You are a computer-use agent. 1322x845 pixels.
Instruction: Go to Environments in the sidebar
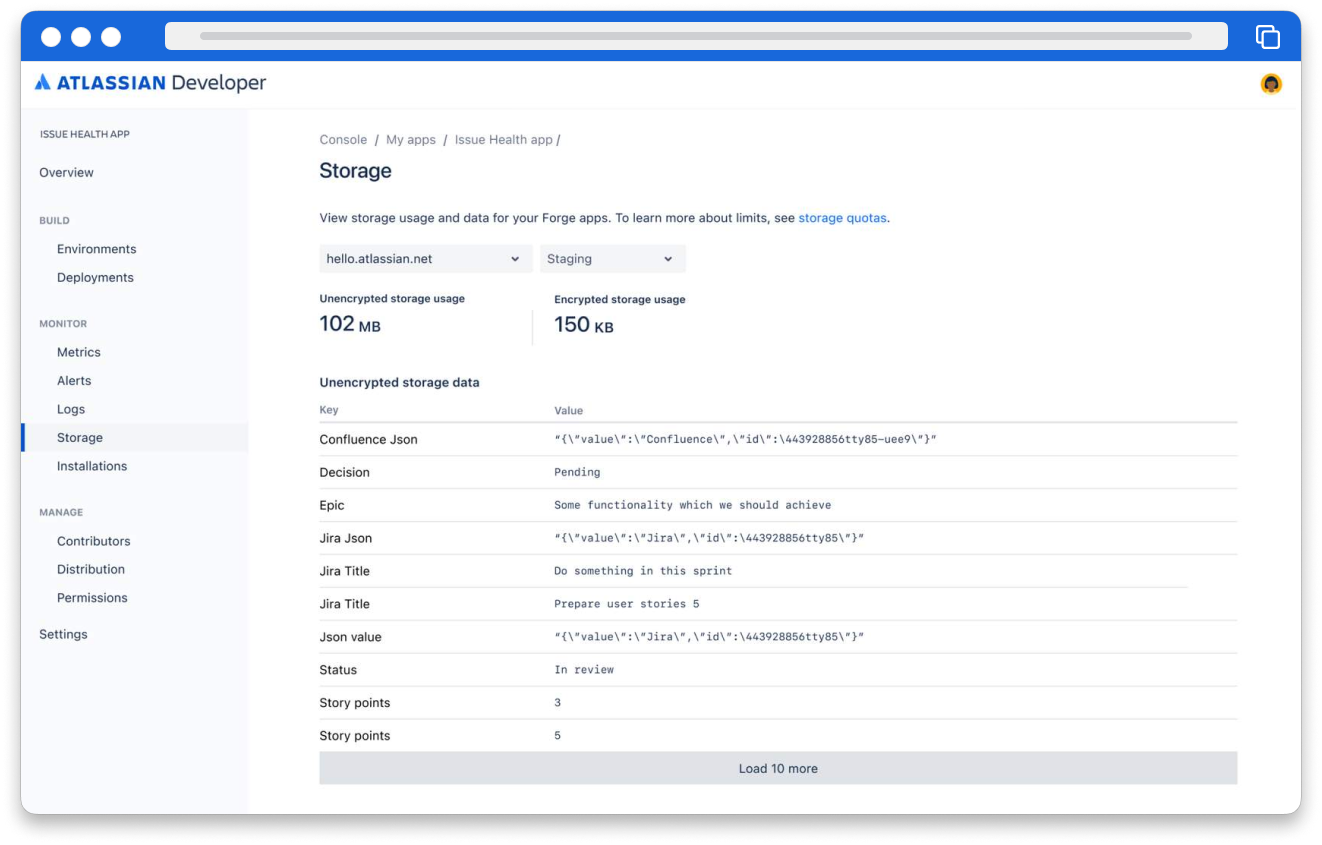click(x=96, y=249)
